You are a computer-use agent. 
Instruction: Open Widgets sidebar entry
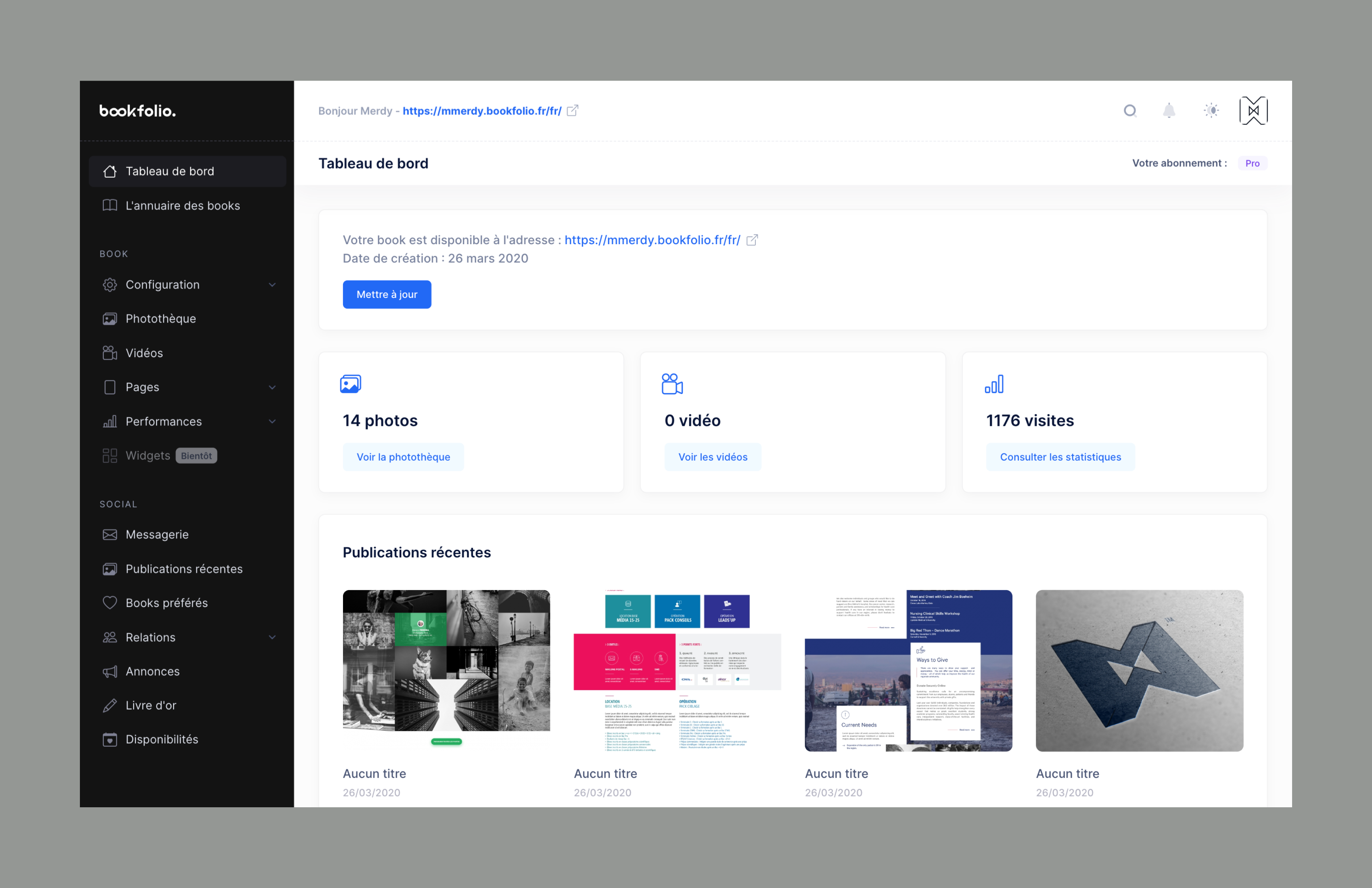[x=187, y=456]
